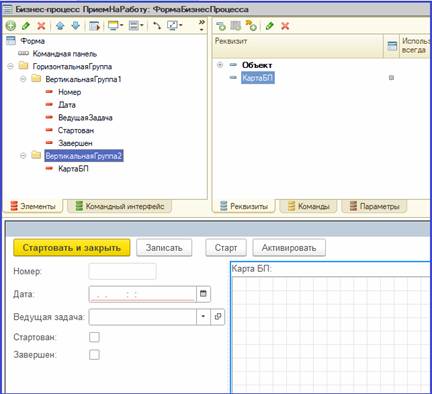The height and width of the screenshot is (394, 432).
Task: Toggle the Завершен checkbox
Action: (94, 354)
